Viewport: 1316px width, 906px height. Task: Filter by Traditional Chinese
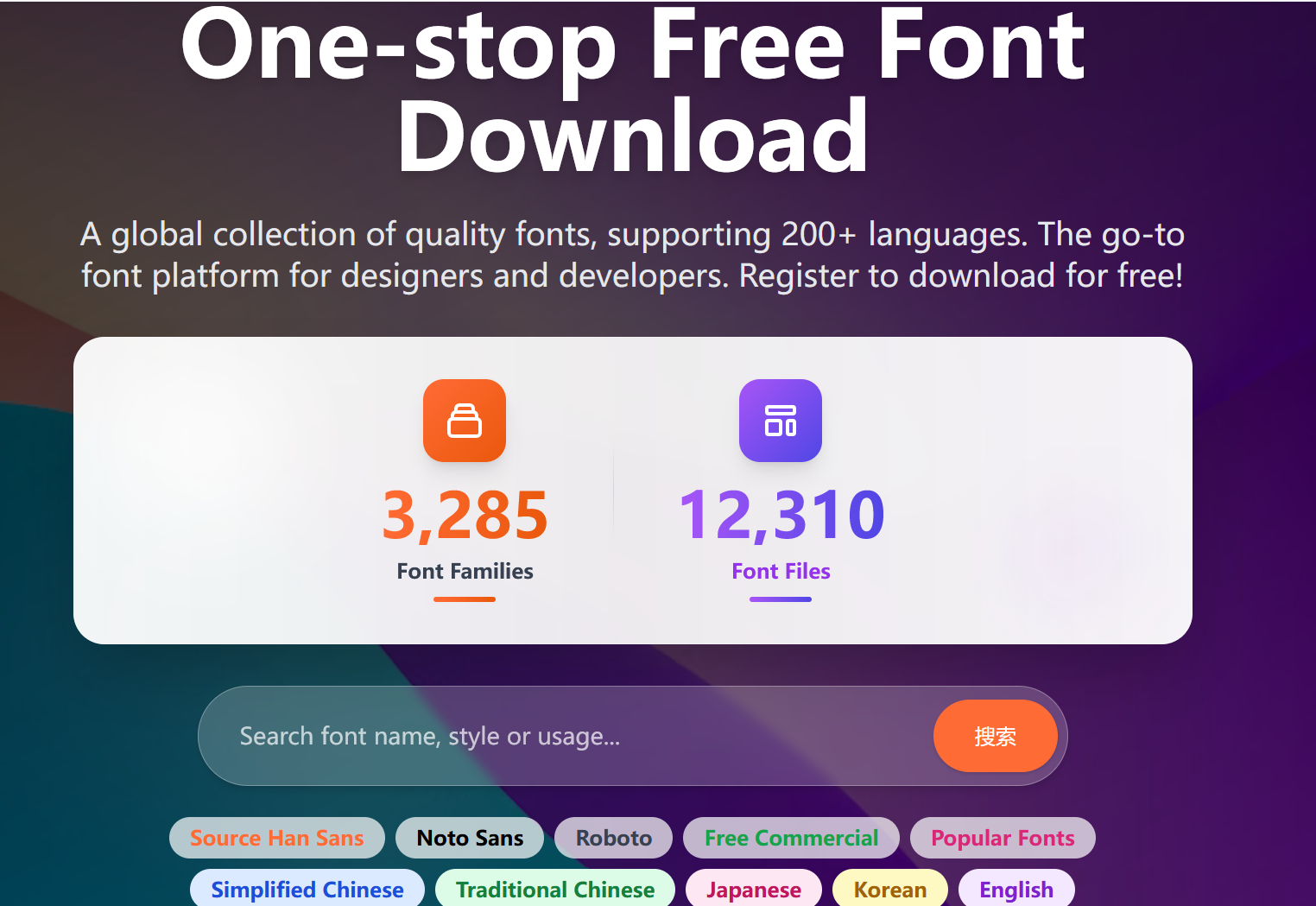pyautogui.click(x=555, y=888)
